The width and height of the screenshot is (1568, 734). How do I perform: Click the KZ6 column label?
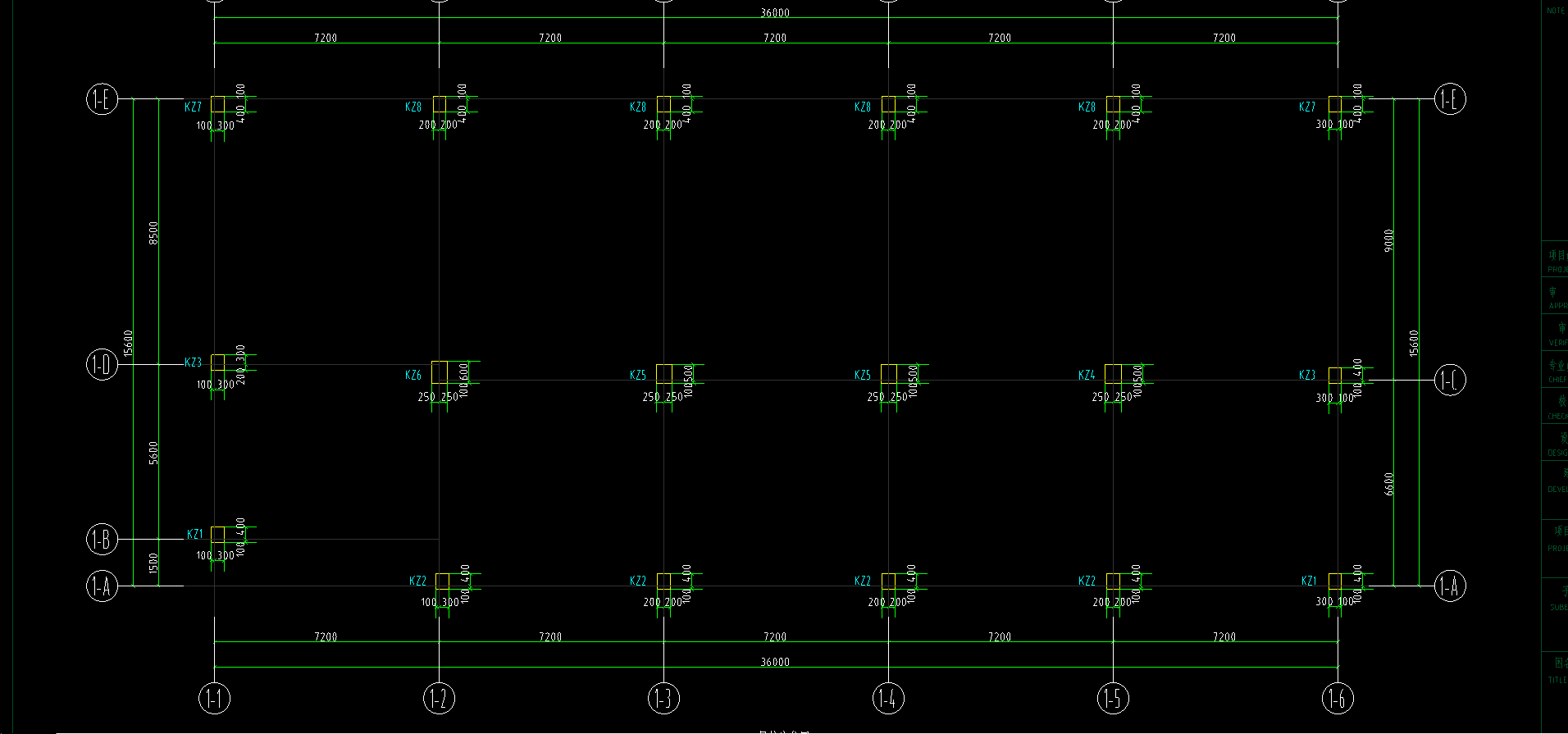[413, 375]
